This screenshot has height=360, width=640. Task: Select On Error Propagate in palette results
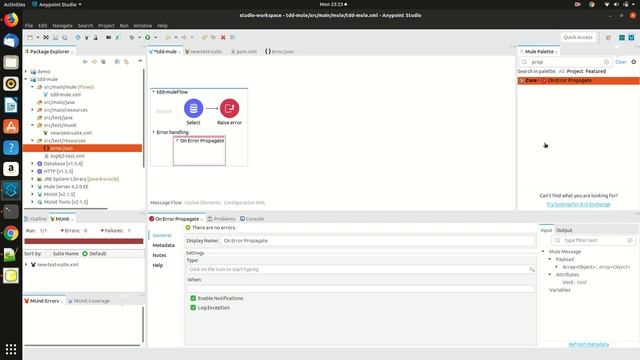(x=578, y=80)
